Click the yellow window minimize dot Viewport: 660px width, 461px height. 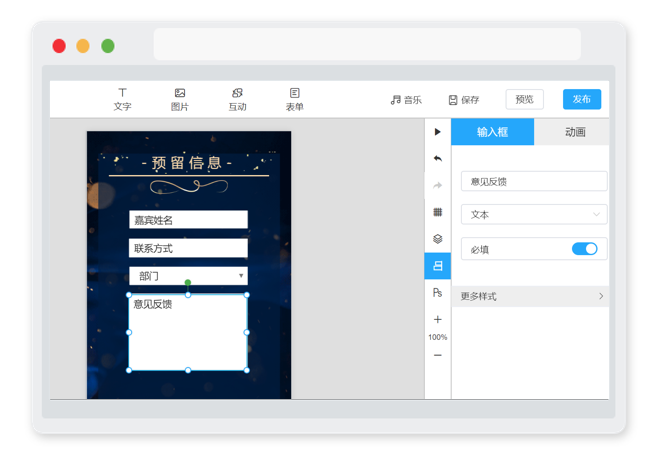[83, 46]
